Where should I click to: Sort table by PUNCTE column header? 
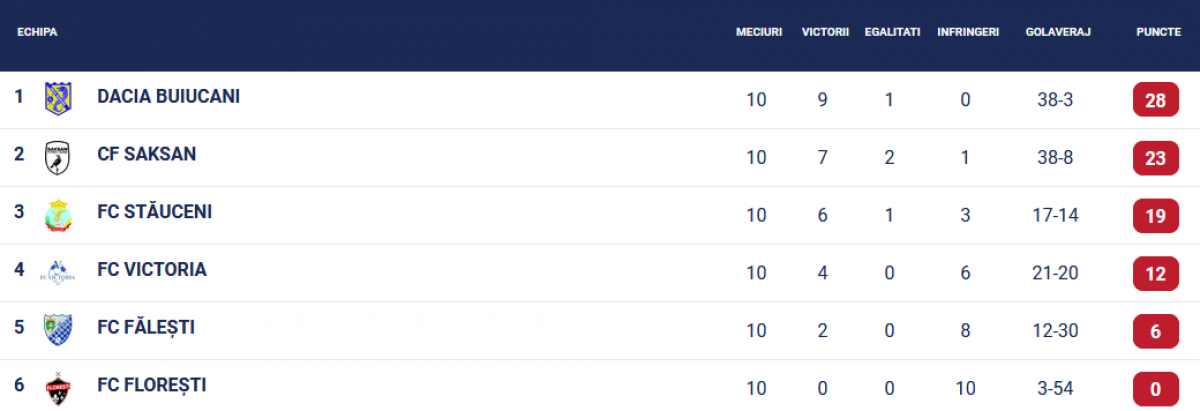(x=1158, y=32)
